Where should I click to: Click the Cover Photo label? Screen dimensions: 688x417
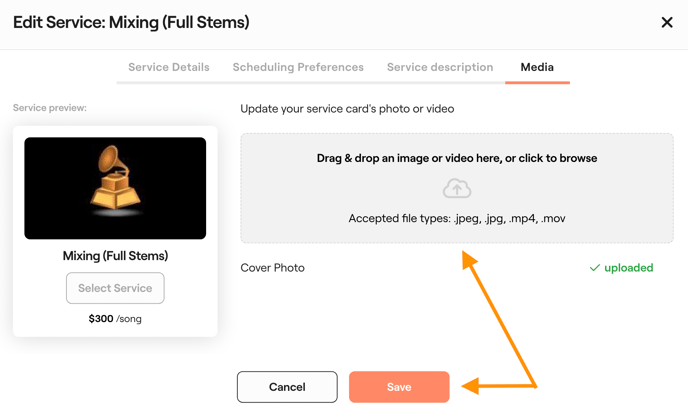(x=273, y=268)
